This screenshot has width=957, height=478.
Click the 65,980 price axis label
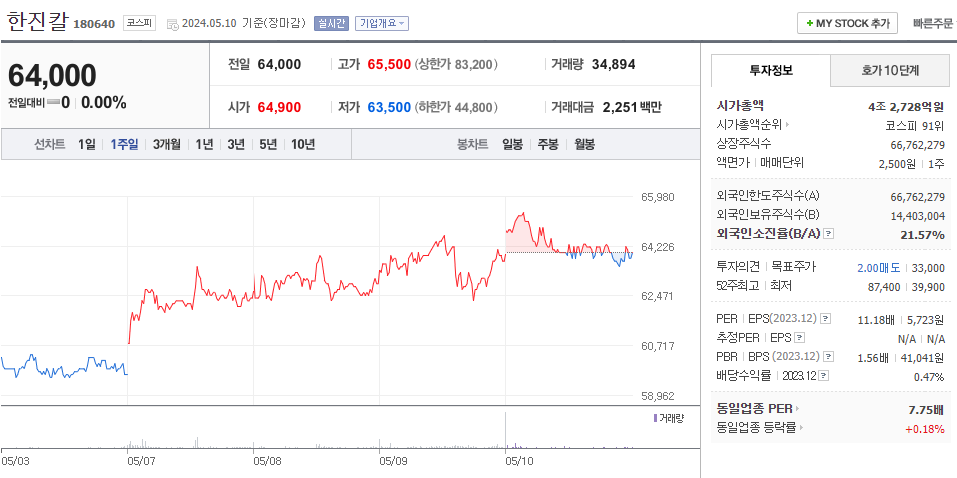(658, 197)
